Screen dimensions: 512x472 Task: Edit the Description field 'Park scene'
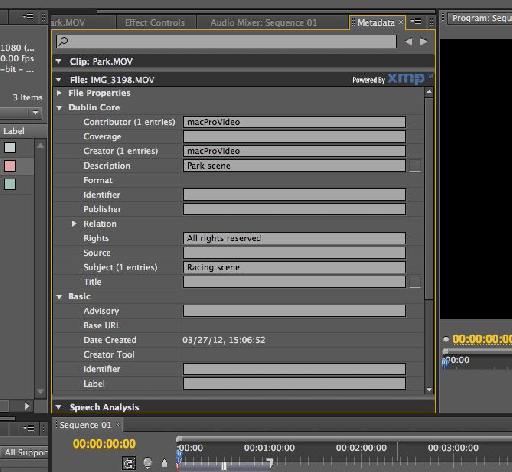(294, 166)
